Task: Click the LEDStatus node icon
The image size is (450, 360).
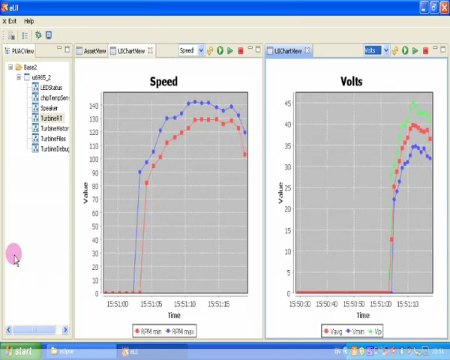Action: (35, 87)
